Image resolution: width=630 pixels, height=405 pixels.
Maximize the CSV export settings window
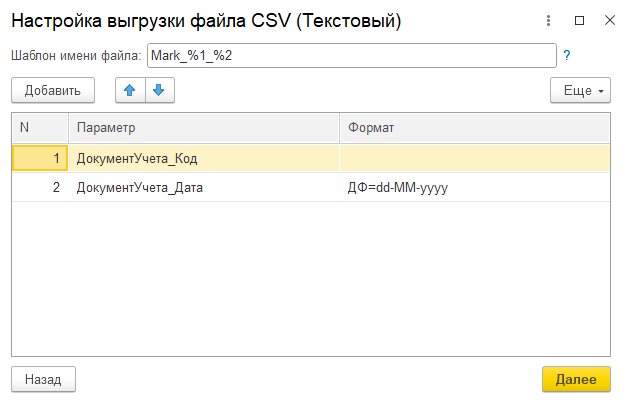point(579,20)
